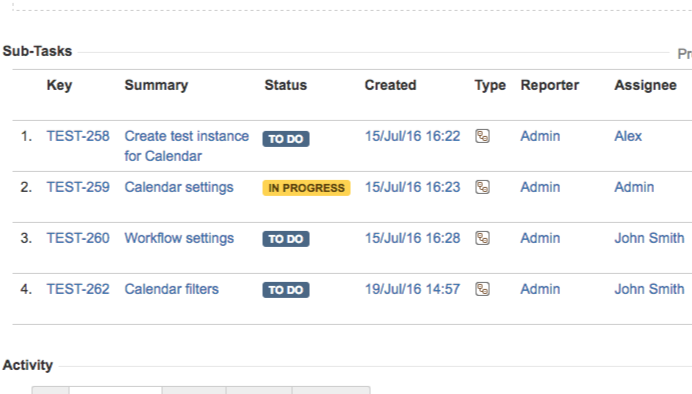This screenshot has width=692, height=394.
Task: Select row number 2 in sub-tasks
Action: 26,187
